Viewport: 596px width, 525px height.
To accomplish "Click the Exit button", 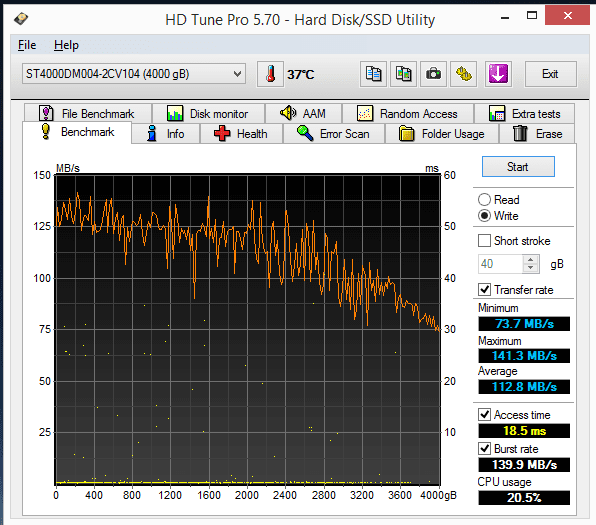I will (x=550, y=74).
